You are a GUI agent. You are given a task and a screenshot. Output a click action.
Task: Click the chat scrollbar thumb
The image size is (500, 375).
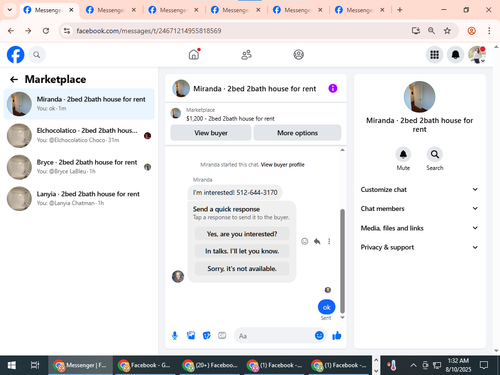[342, 261]
